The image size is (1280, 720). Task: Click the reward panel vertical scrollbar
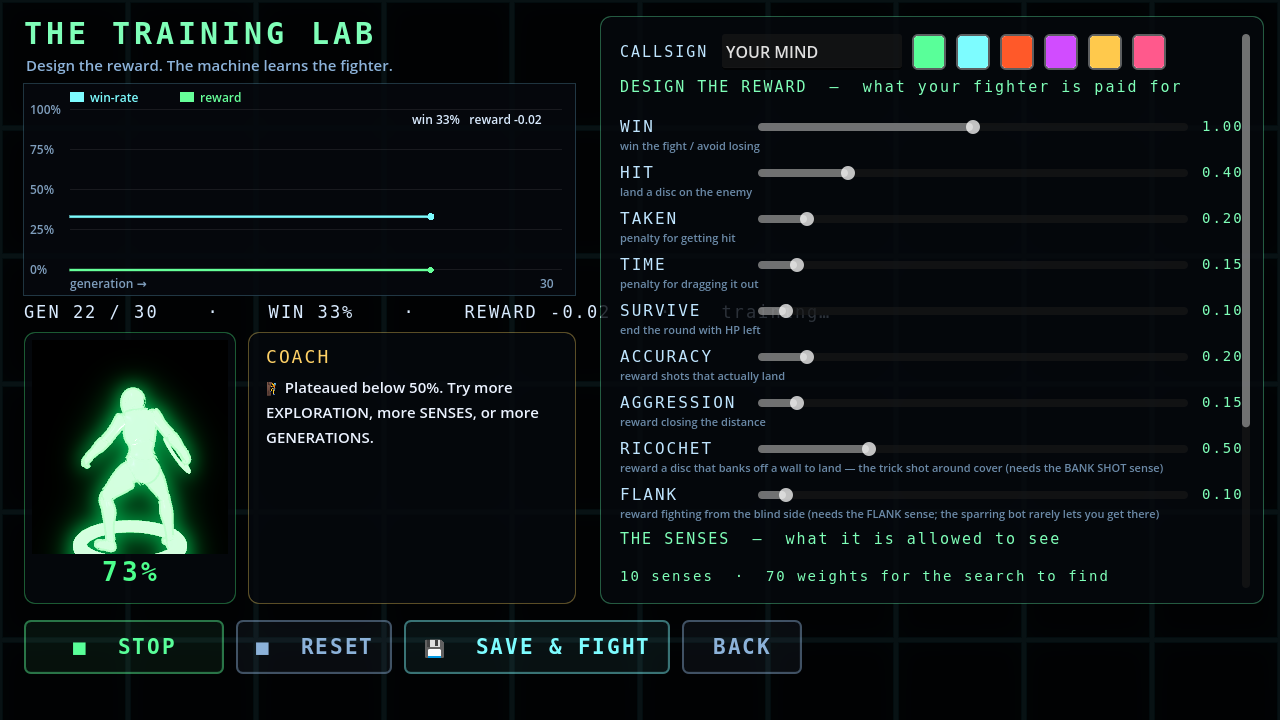1246,230
